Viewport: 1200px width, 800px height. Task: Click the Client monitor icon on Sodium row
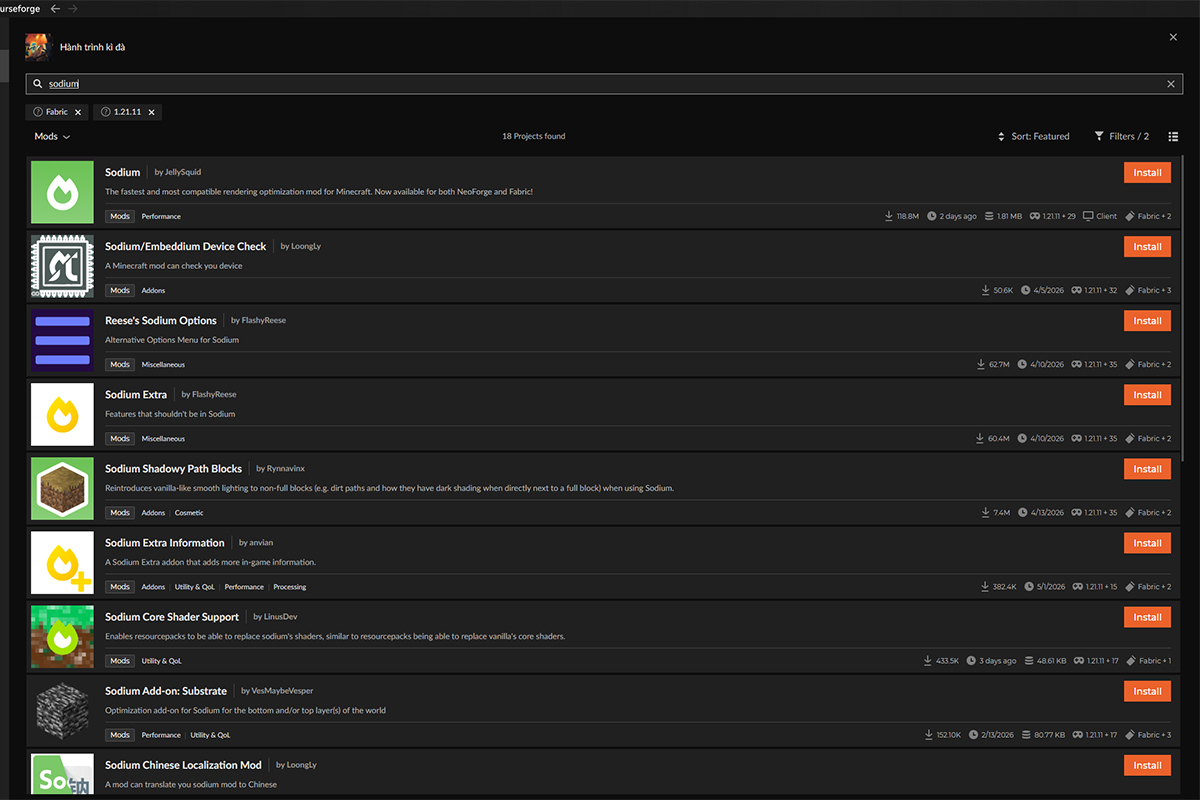coord(1088,216)
